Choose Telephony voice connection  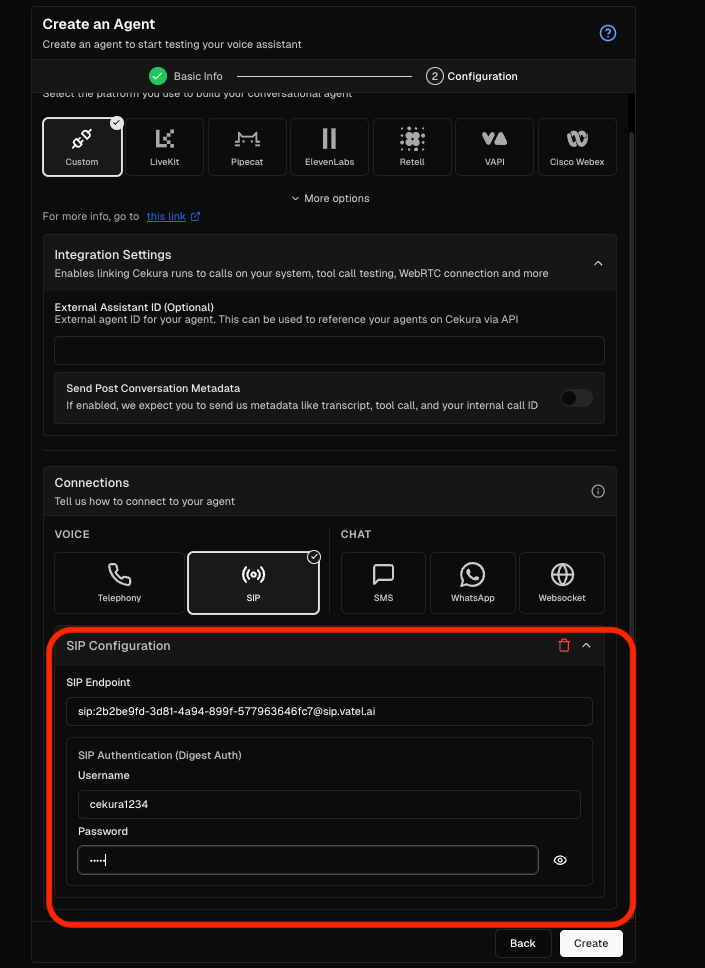pyautogui.click(x=119, y=583)
